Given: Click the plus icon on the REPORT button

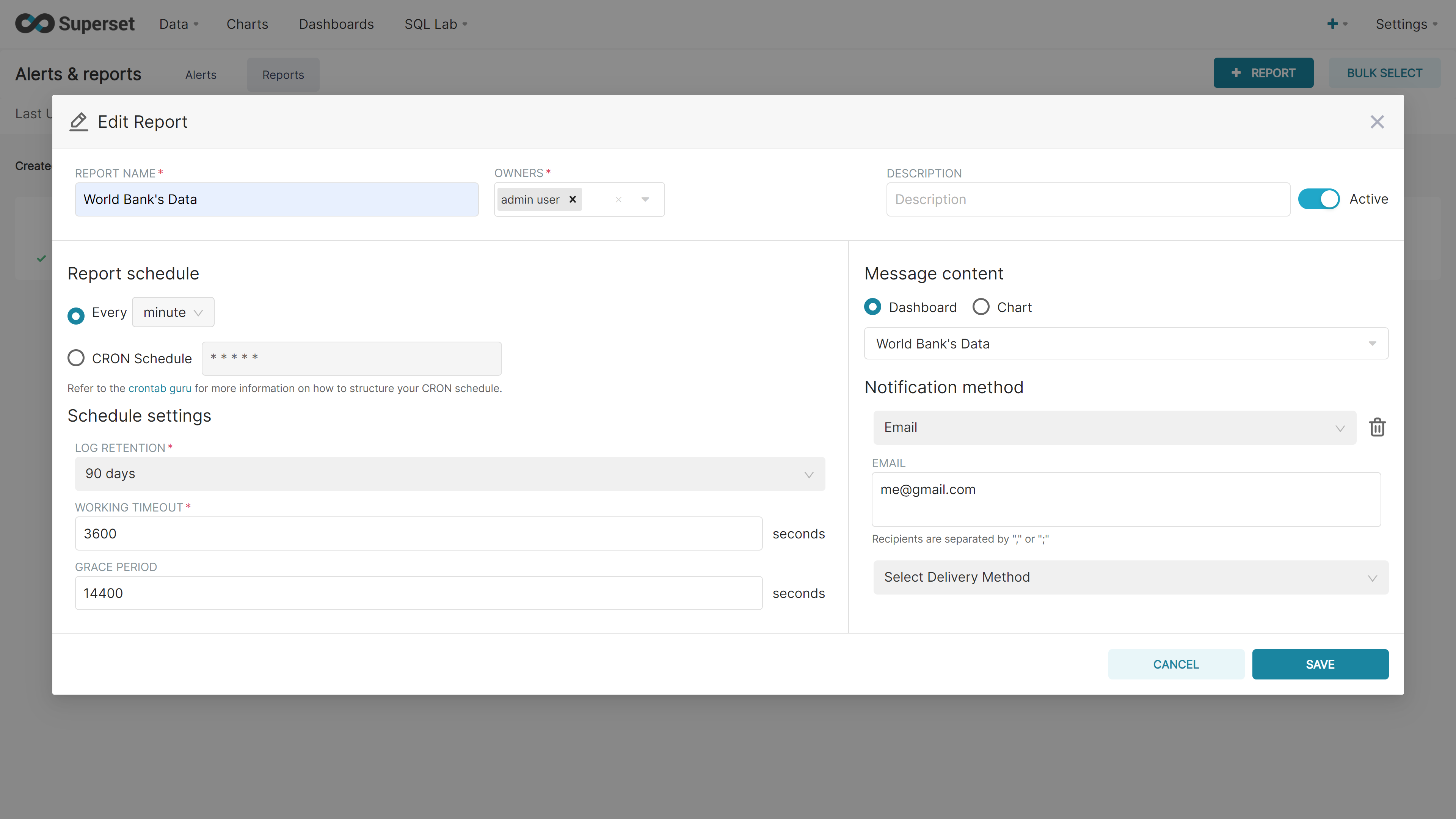Looking at the screenshot, I should coord(1236,73).
